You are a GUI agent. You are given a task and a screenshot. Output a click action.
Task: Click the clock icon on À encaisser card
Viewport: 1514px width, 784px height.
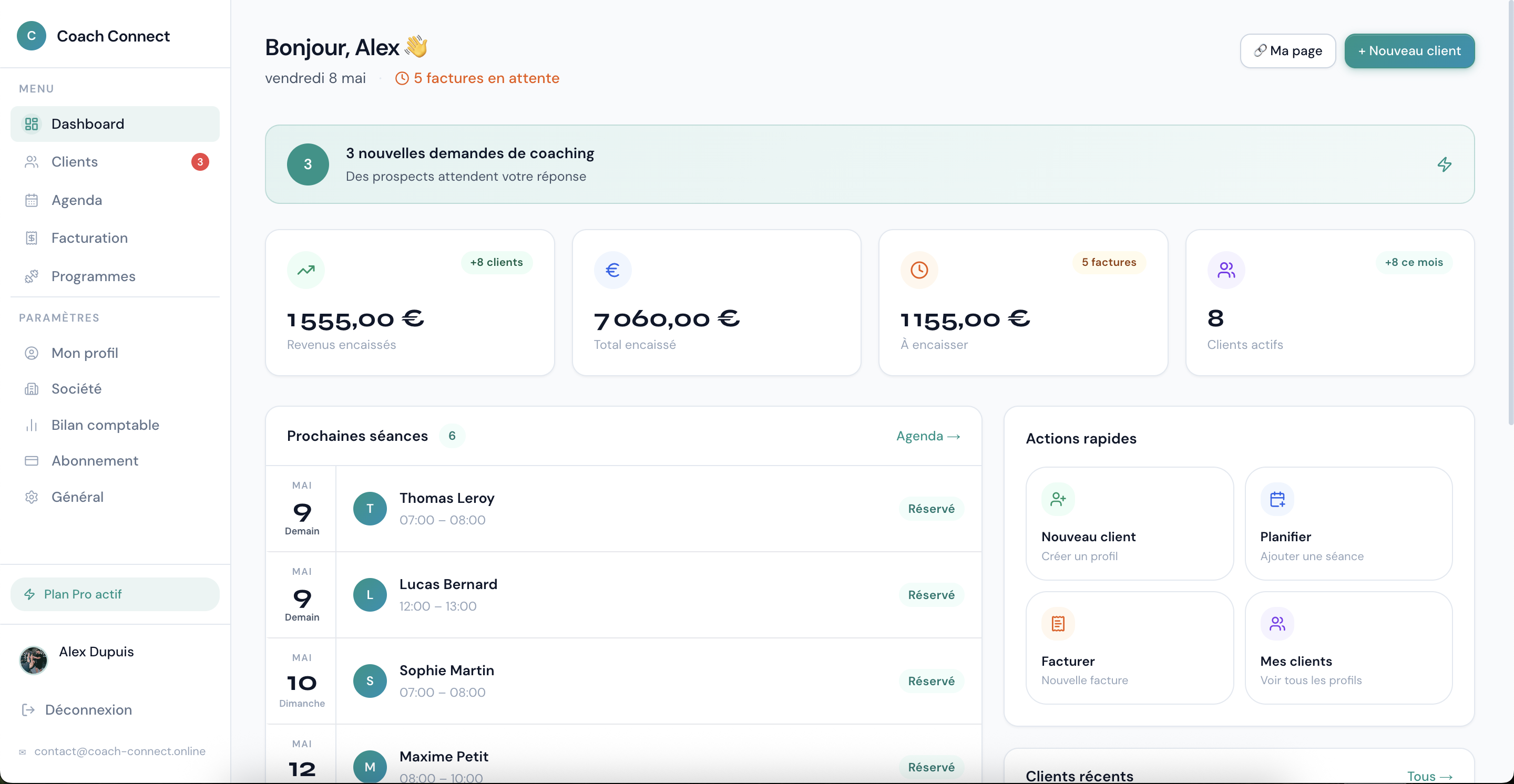(919, 270)
